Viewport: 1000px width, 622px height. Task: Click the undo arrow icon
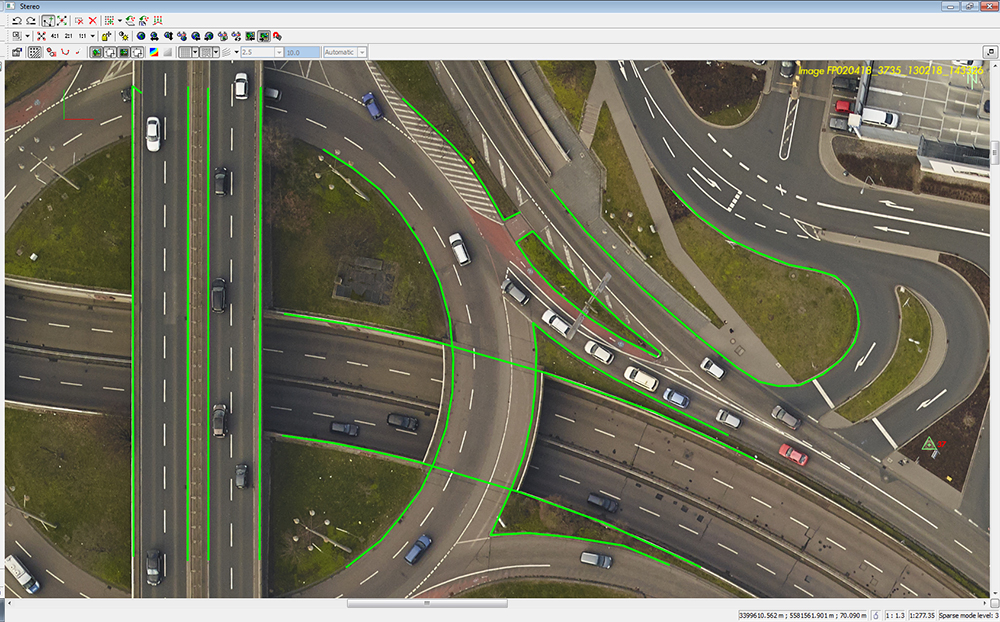(16, 20)
